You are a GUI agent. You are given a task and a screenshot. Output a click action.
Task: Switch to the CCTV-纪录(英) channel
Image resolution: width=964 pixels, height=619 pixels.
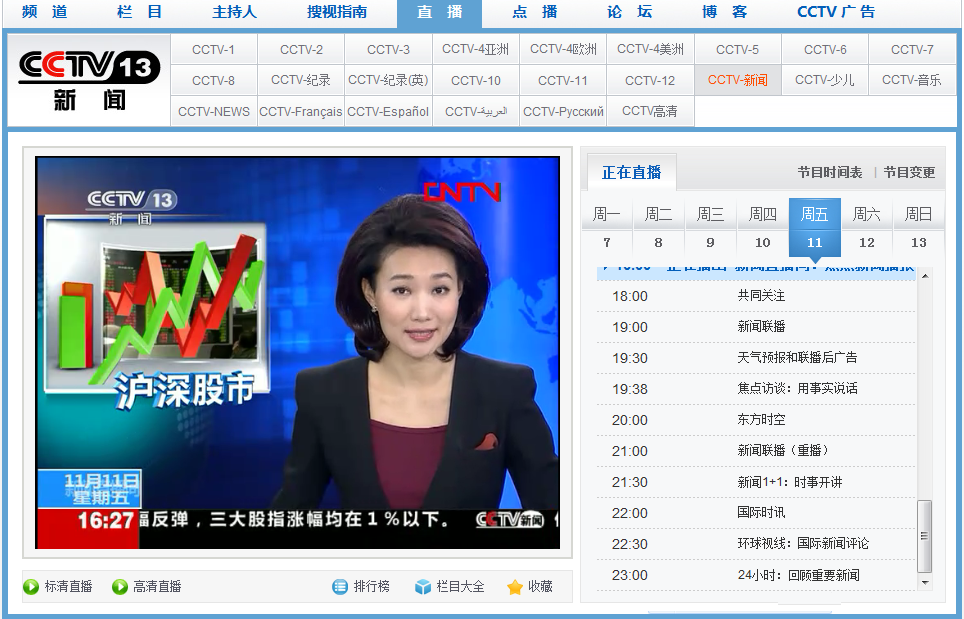coord(389,81)
